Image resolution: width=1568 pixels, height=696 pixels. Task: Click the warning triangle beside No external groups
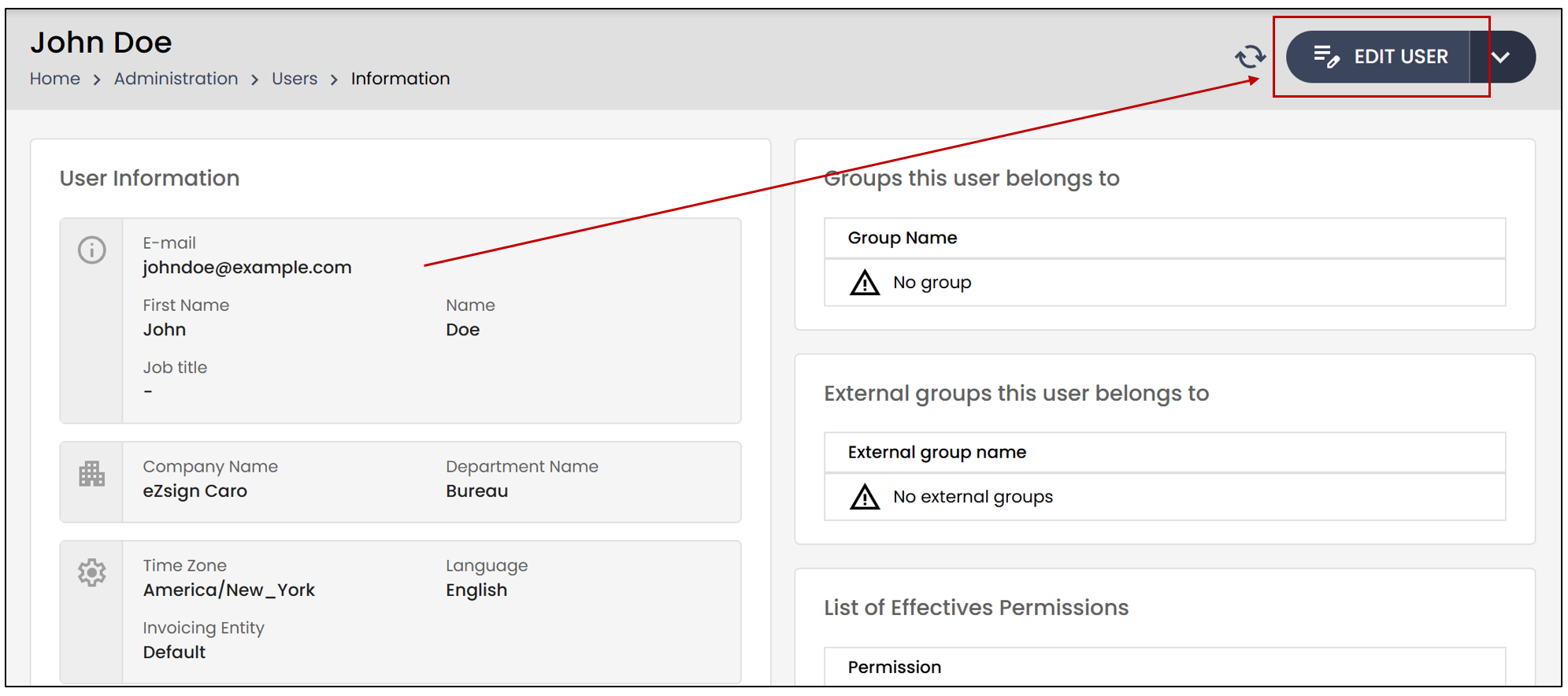pyautogui.click(x=865, y=497)
